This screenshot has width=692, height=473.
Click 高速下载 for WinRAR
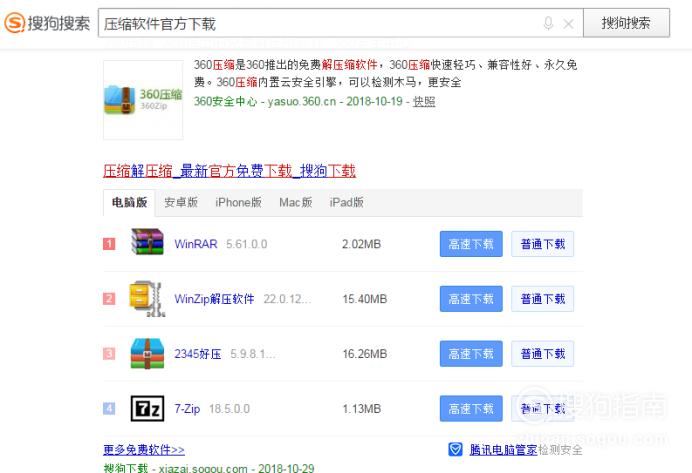click(x=471, y=244)
